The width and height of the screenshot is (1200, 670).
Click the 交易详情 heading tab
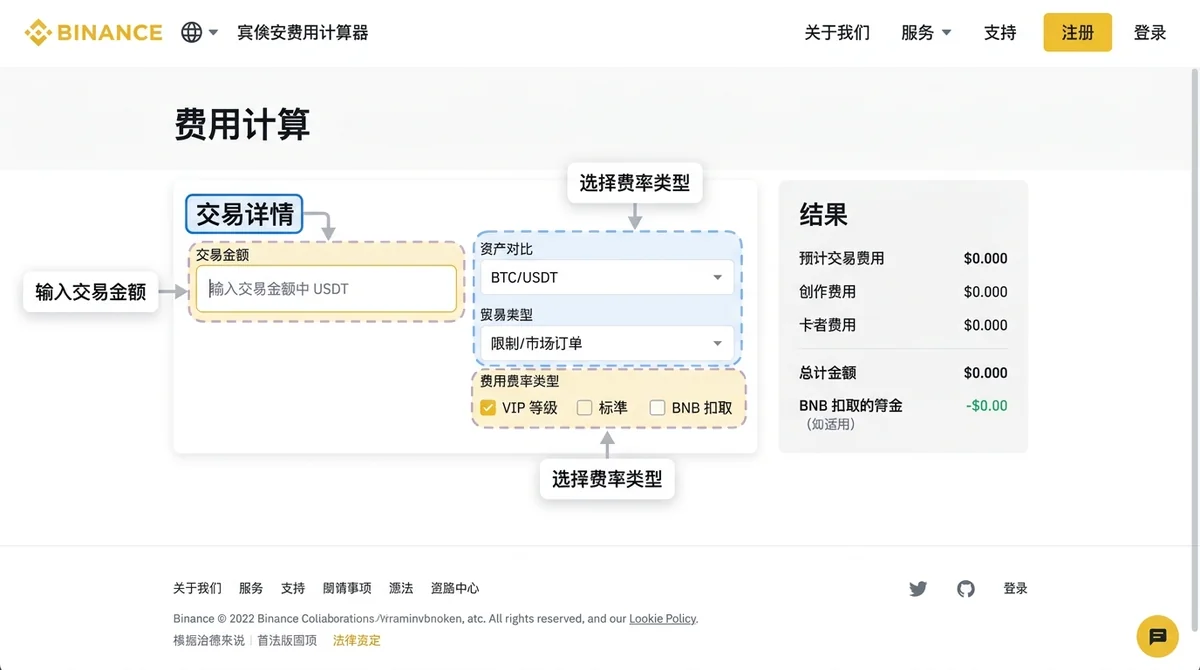[244, 214]
